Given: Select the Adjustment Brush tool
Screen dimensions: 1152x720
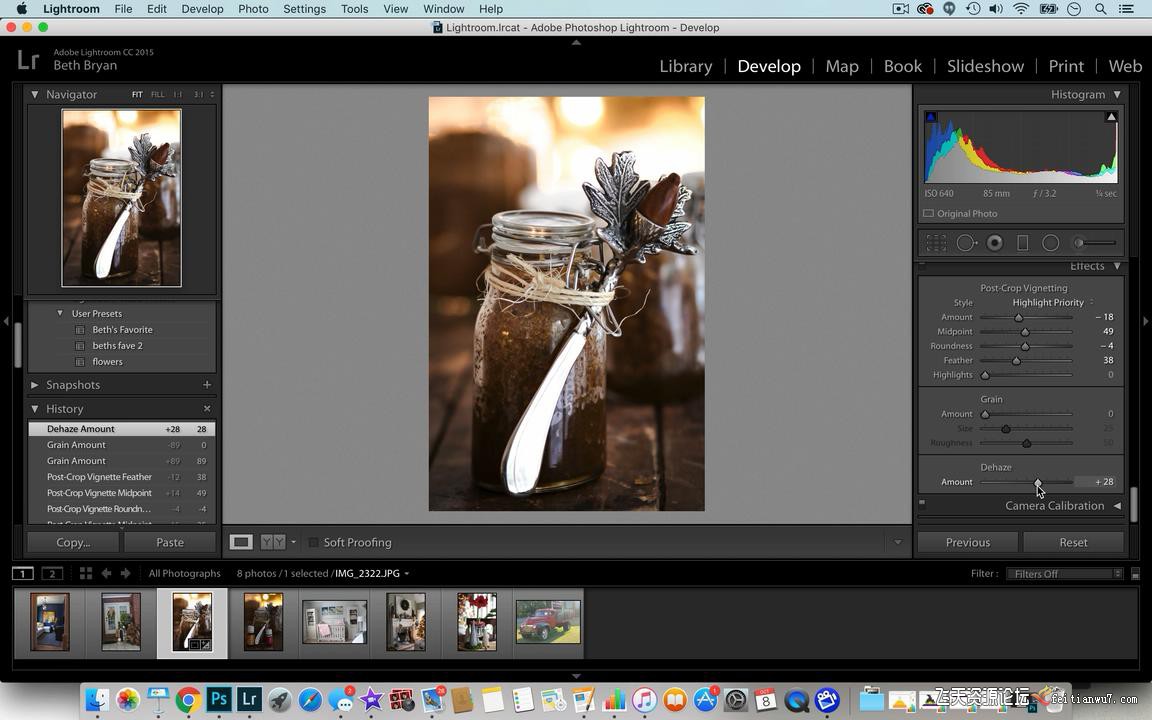Looking at the screenshot, I should [1095, 242].
